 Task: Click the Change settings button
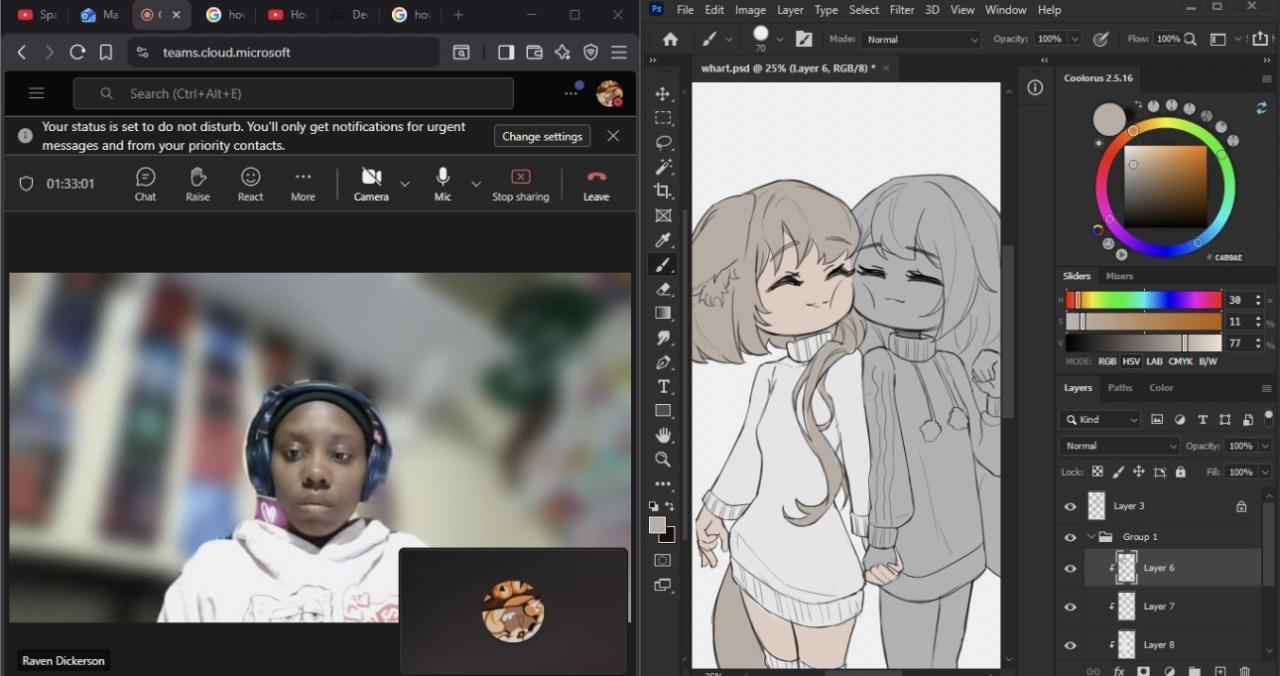coord(542,137)
